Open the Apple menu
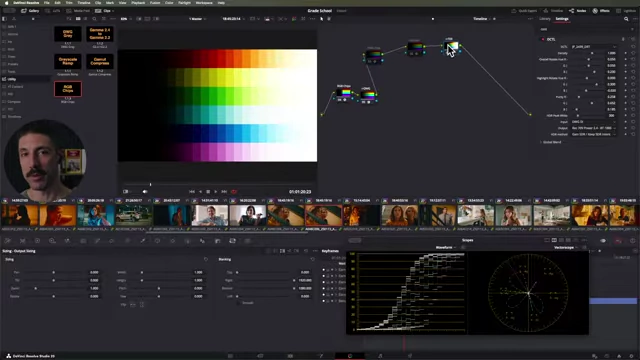 pyautogui.click(x=7, y=3)
